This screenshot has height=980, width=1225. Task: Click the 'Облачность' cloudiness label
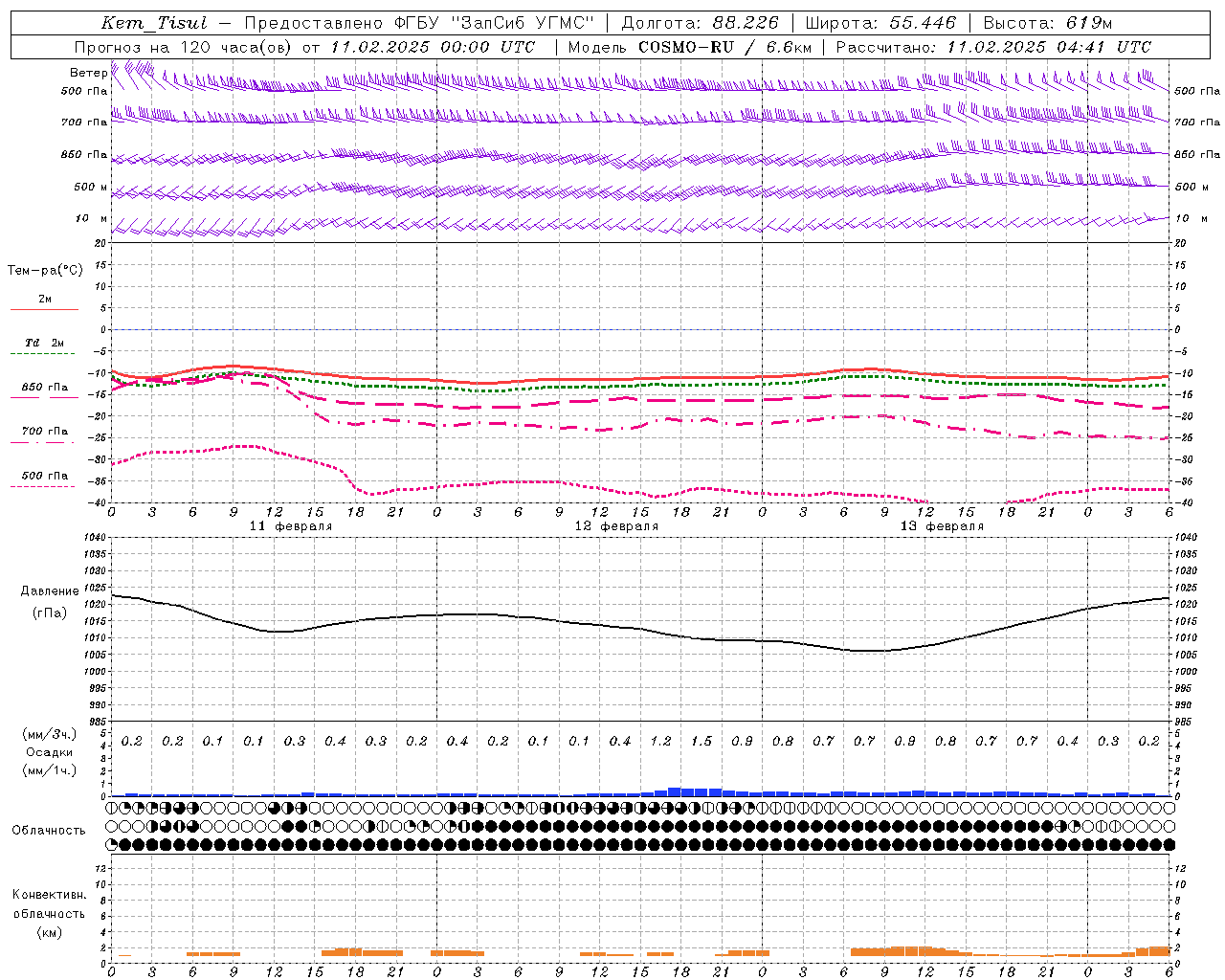49,831
